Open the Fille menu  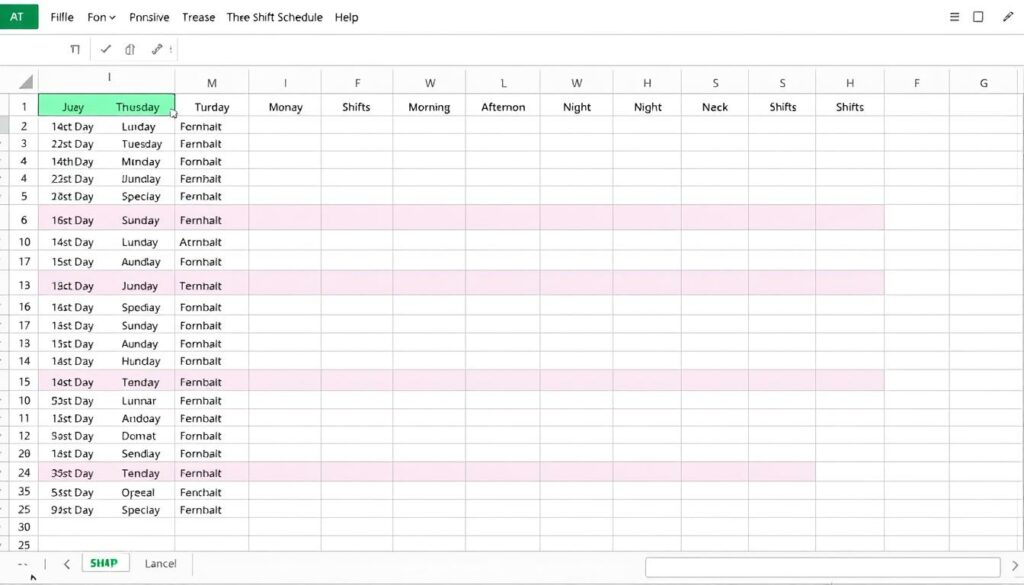point(62,17)
